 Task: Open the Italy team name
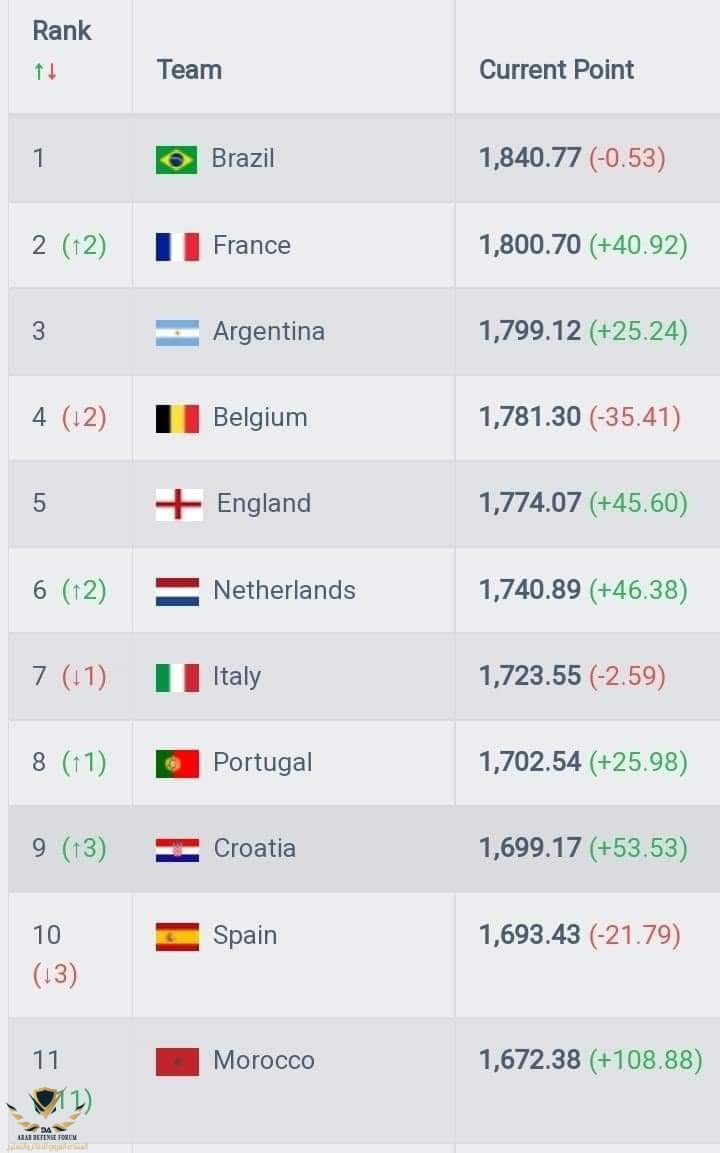click(x=237, y=677)
